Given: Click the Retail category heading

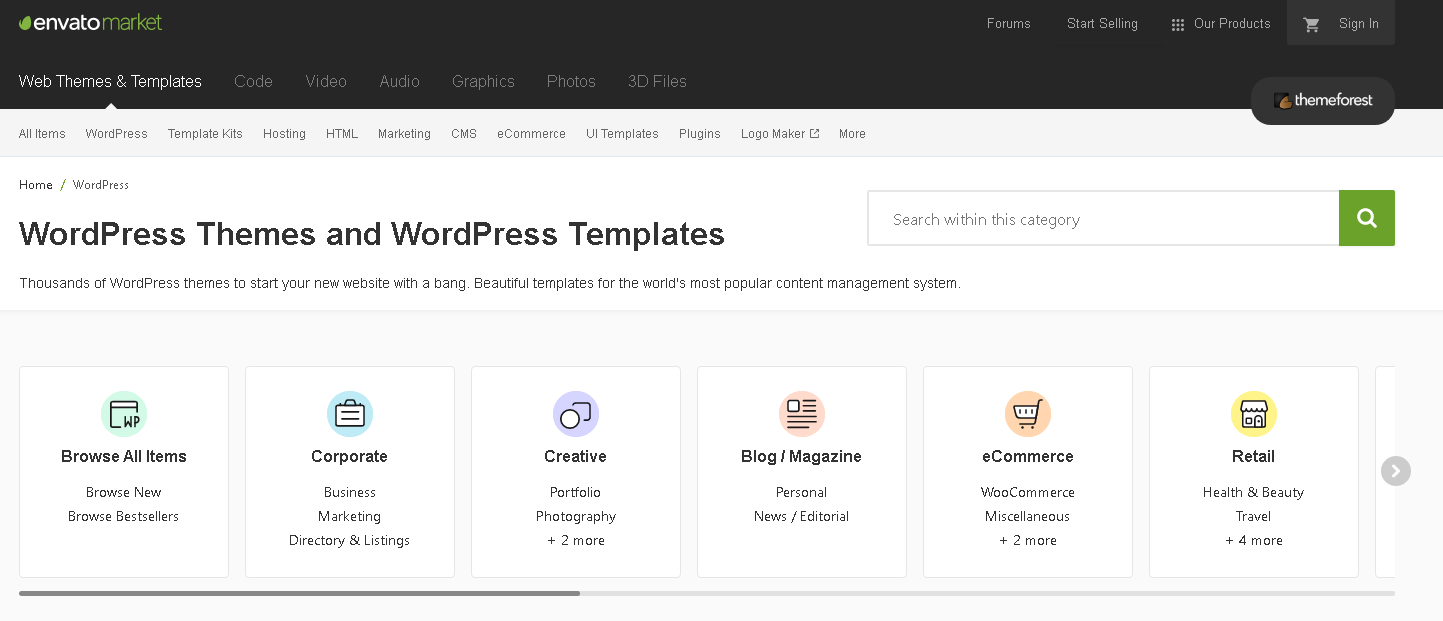Looking at the screenshot, I should (x=1254, y=456).
